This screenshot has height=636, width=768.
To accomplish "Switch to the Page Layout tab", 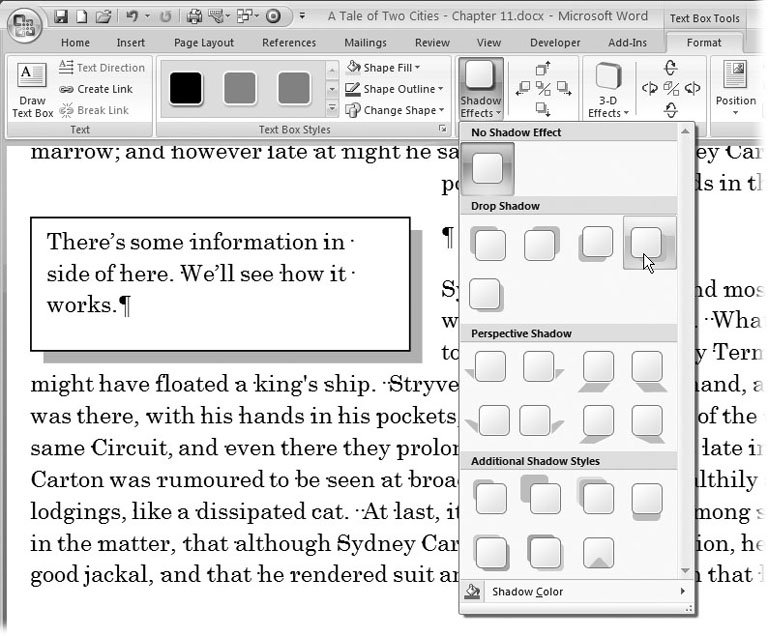I will [203, 43].
